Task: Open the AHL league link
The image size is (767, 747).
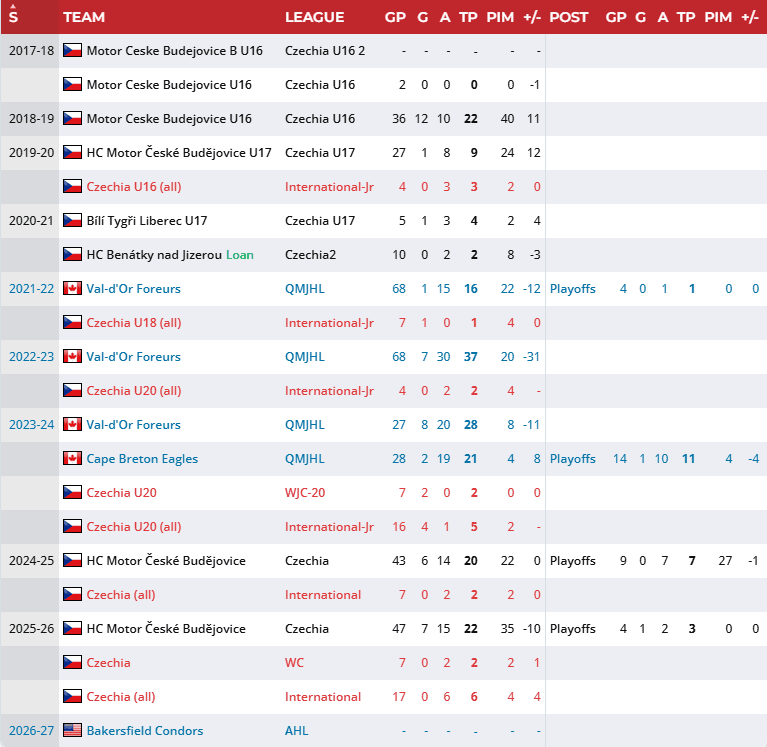Action: 296,730
